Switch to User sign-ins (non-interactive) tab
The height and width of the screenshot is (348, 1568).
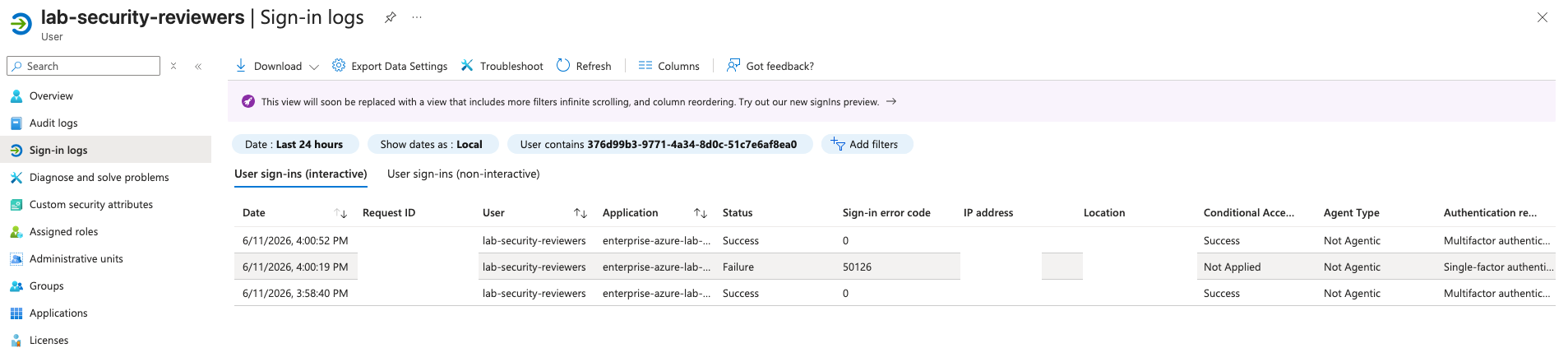[x=464, y=174]
